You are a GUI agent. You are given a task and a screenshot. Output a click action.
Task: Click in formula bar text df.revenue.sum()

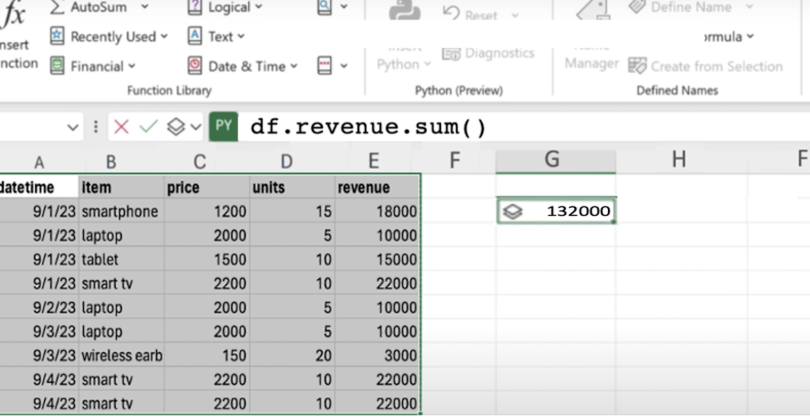tap(368, 127)
